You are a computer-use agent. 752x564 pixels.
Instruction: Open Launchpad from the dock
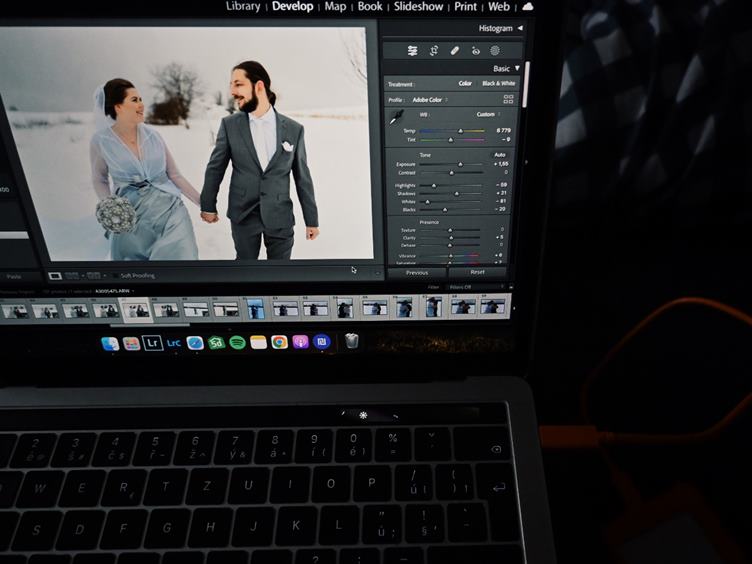[131, 343]
